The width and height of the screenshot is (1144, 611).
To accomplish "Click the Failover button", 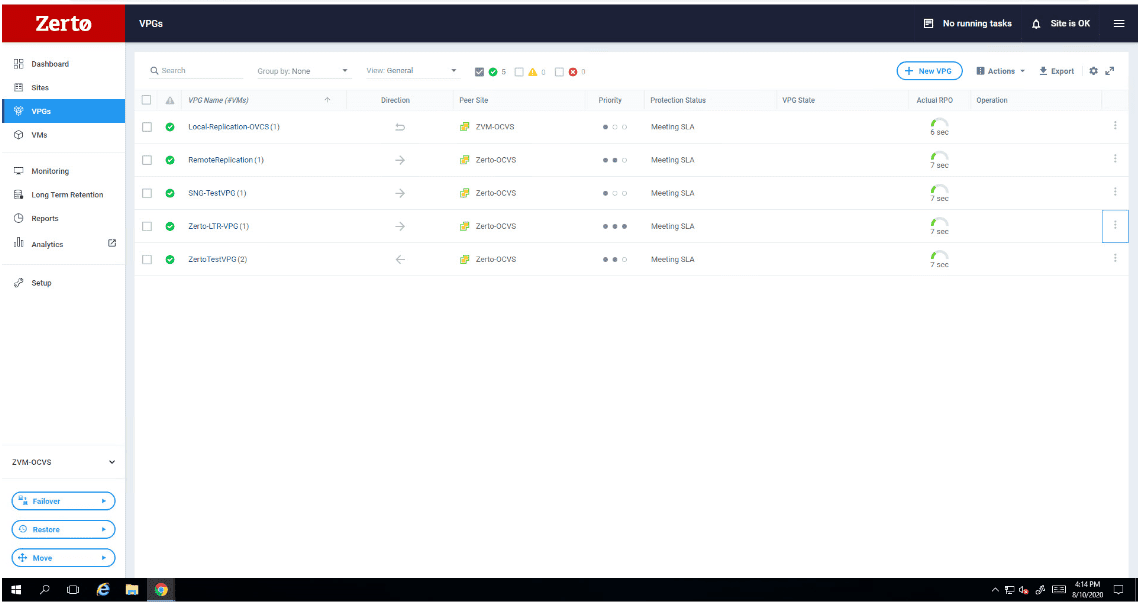I will click(63, 501).
